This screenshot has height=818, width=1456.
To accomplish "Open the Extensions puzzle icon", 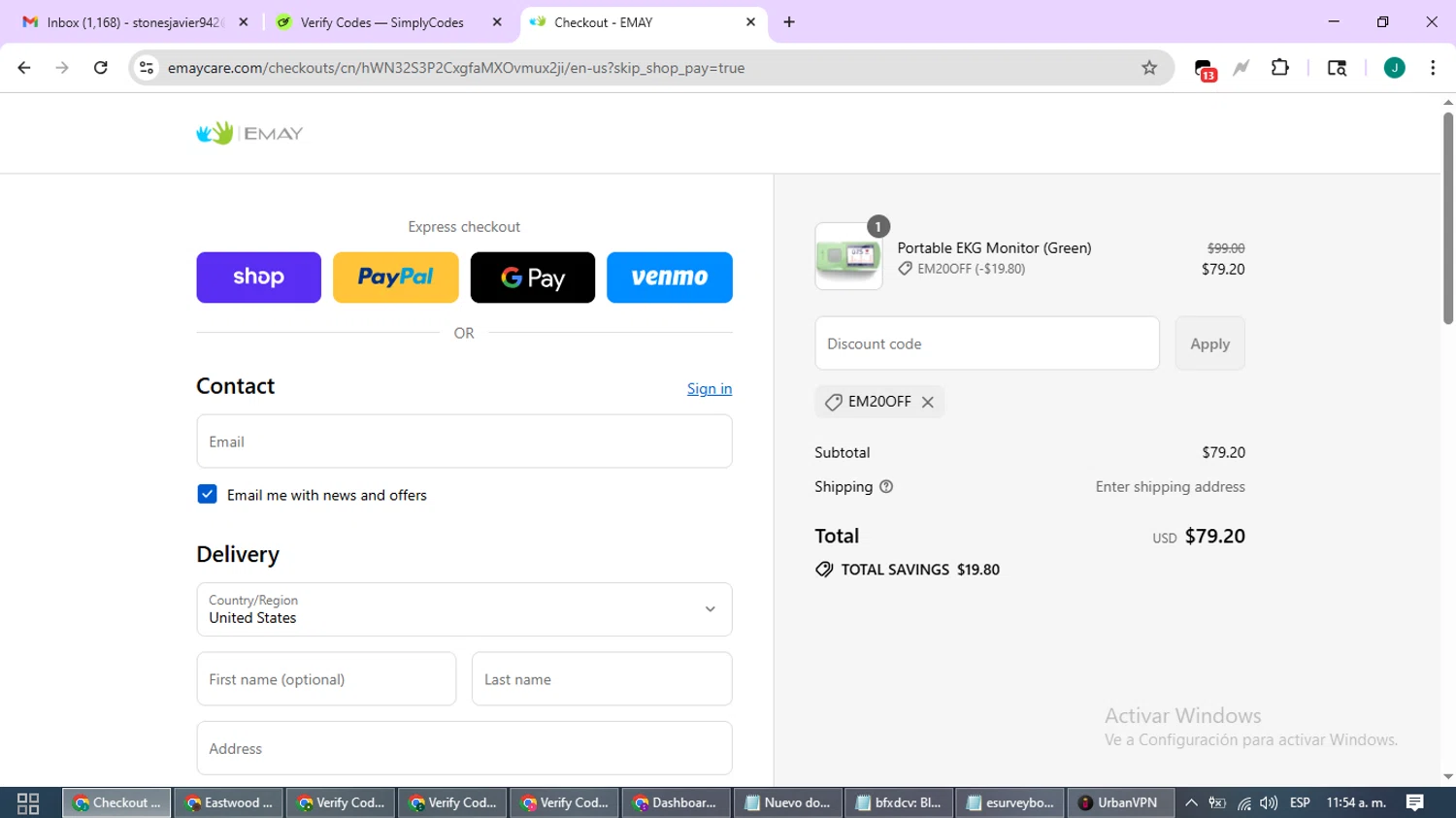I will (1280, 68).
